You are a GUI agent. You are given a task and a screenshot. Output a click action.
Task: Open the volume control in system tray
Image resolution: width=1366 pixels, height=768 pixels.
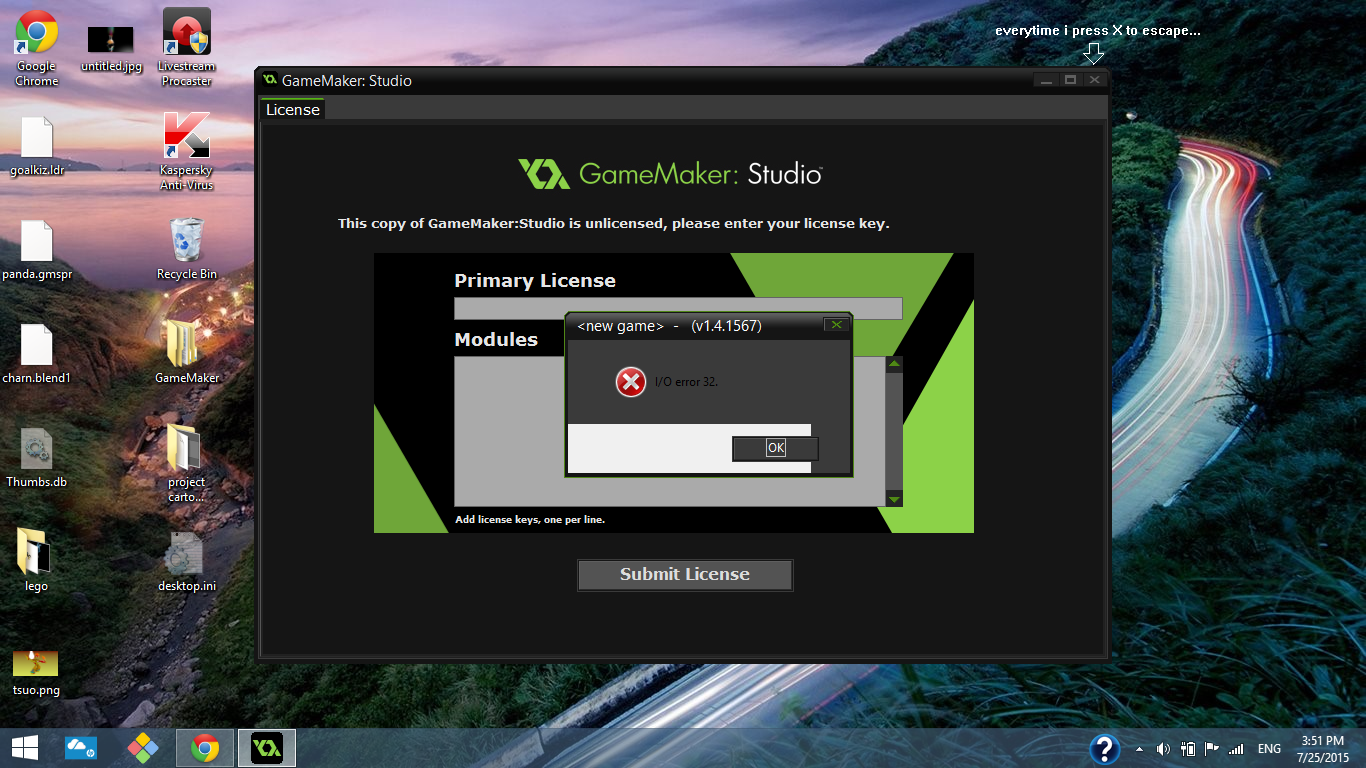pos(1163,749)
